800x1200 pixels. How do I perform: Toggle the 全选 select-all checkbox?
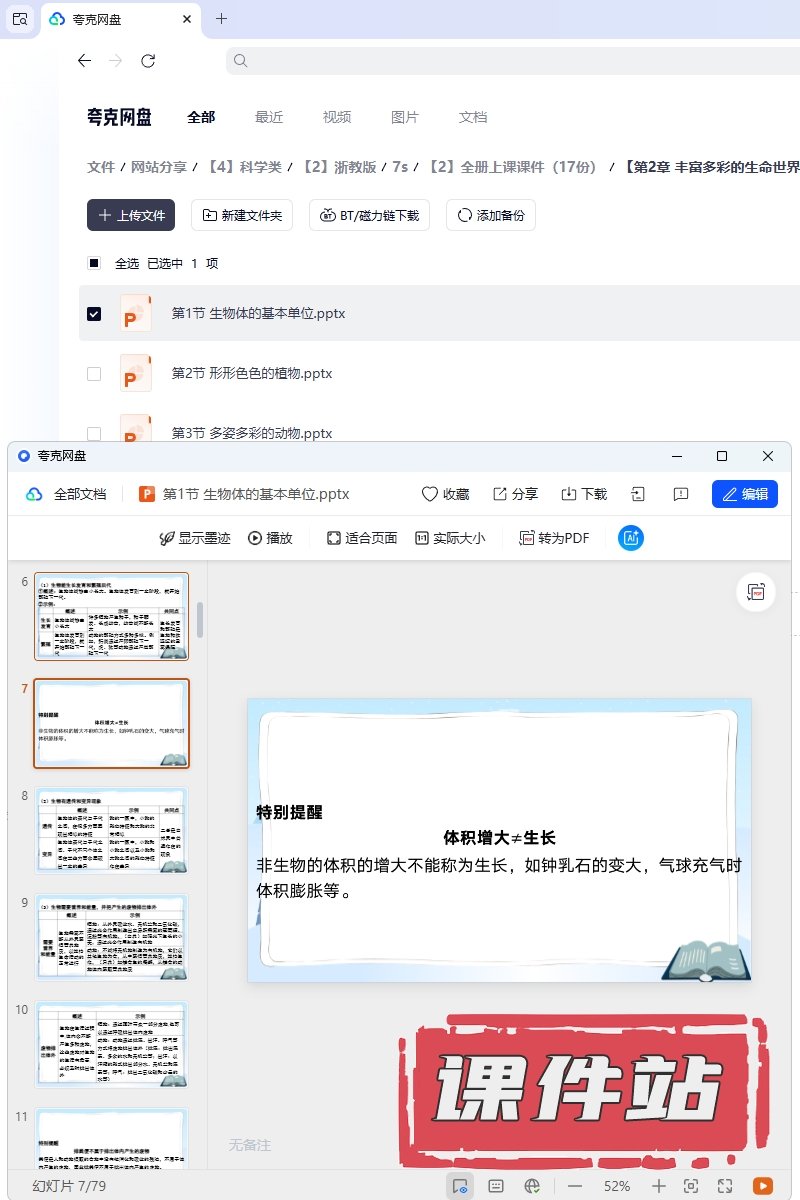[94, 264]
